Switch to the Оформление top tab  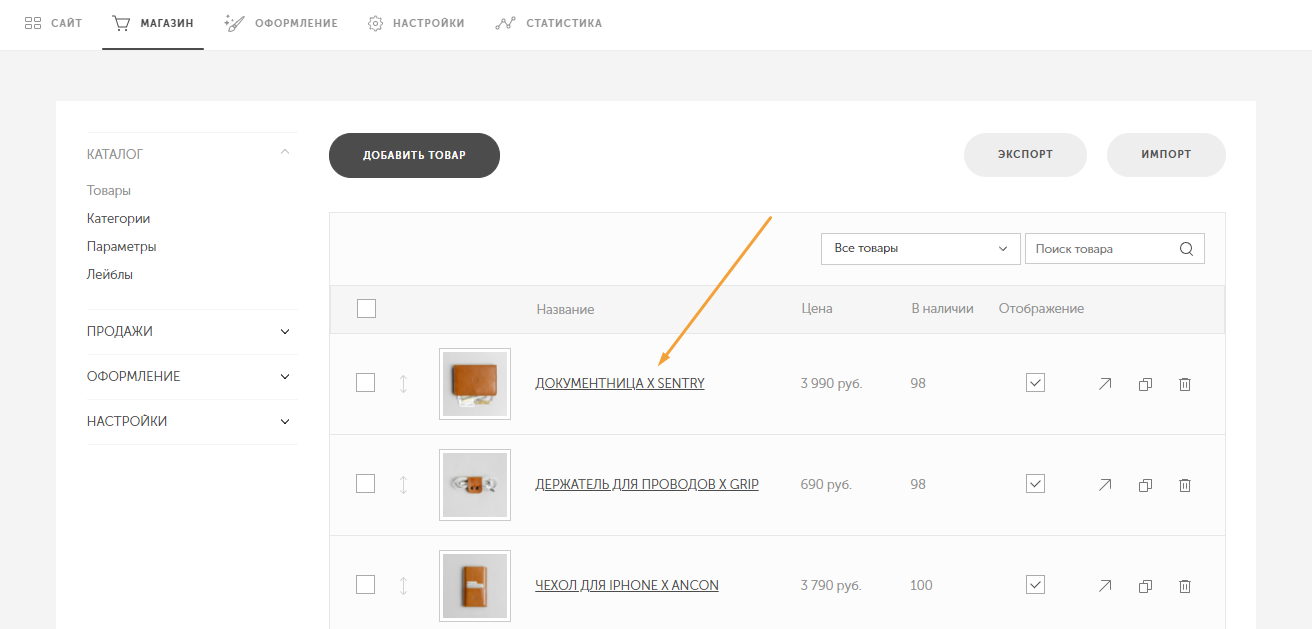[281, 23]
